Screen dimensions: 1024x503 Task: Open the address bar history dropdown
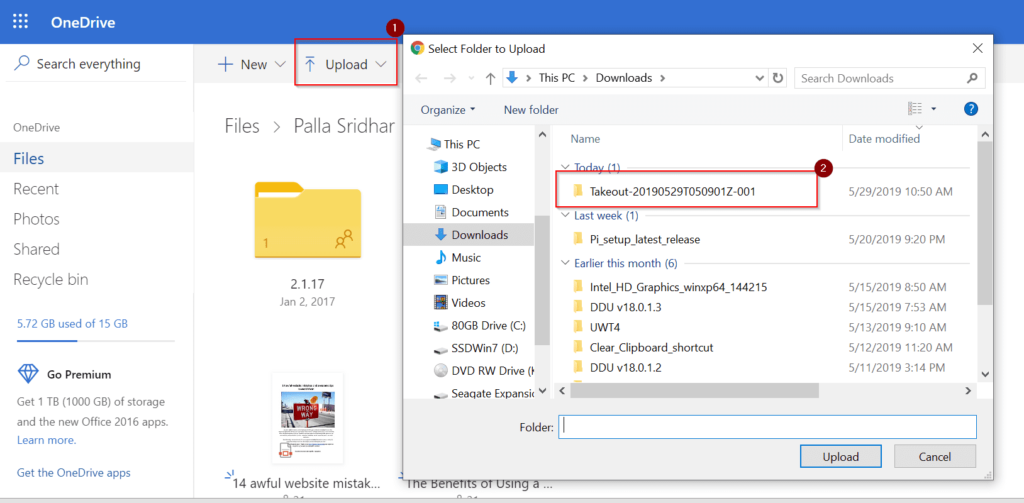(760, 78)
